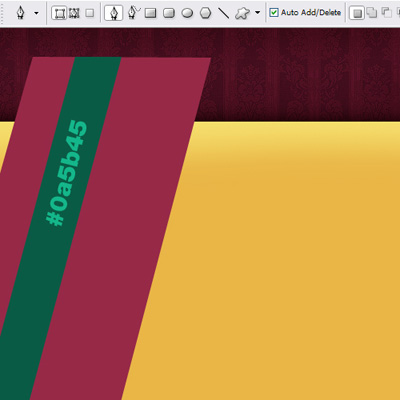Uncheck the Auto Add/Delete checkbox
Screen dimensions: 400x400
274,13
